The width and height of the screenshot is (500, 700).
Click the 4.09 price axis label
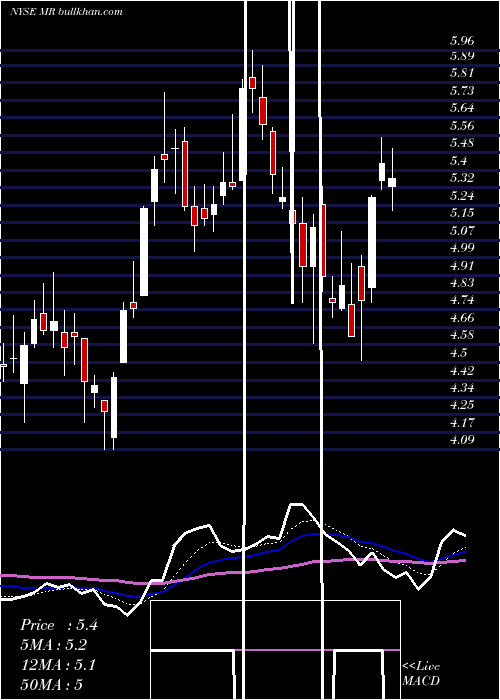pos(462,440)
